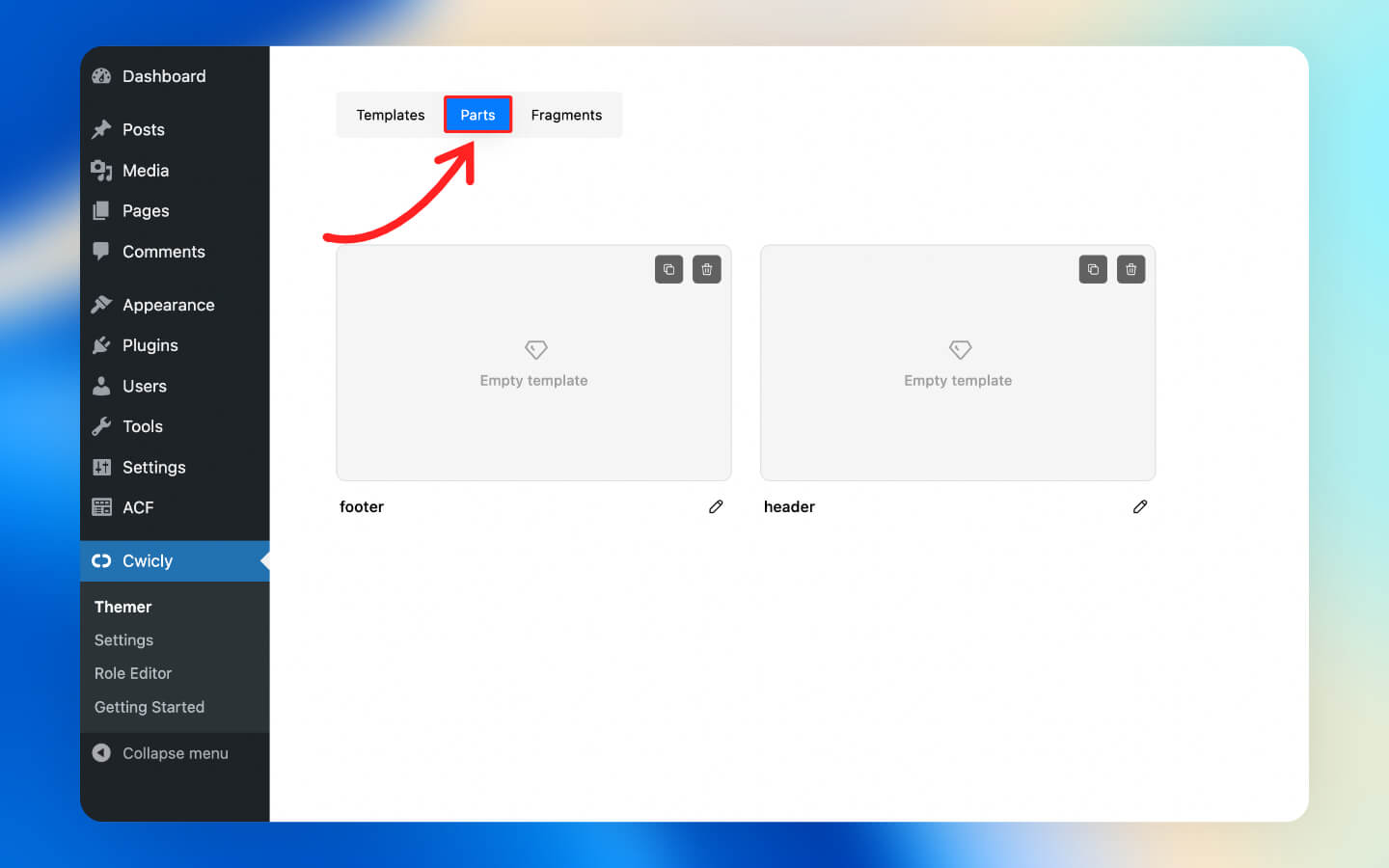
Task: Open Cwicly Settings submenu link
Action: point(123,640)
